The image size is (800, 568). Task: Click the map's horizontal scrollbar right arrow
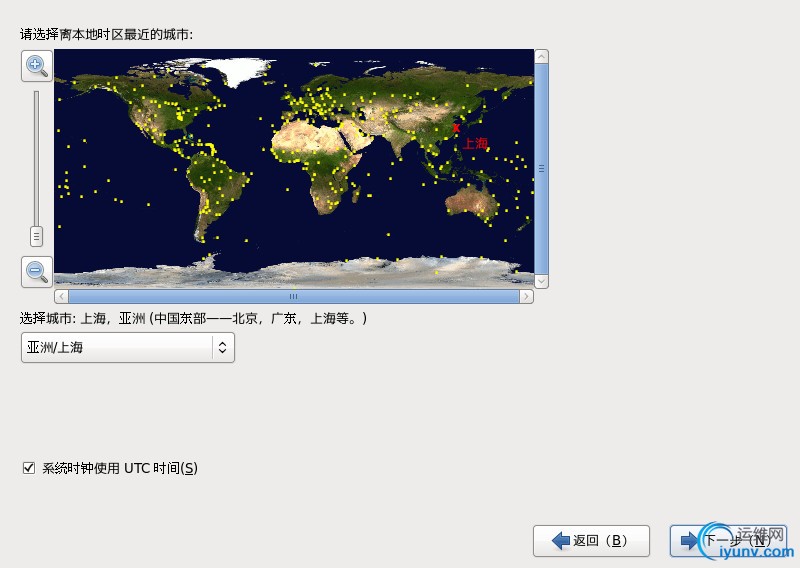pos(527,297)
